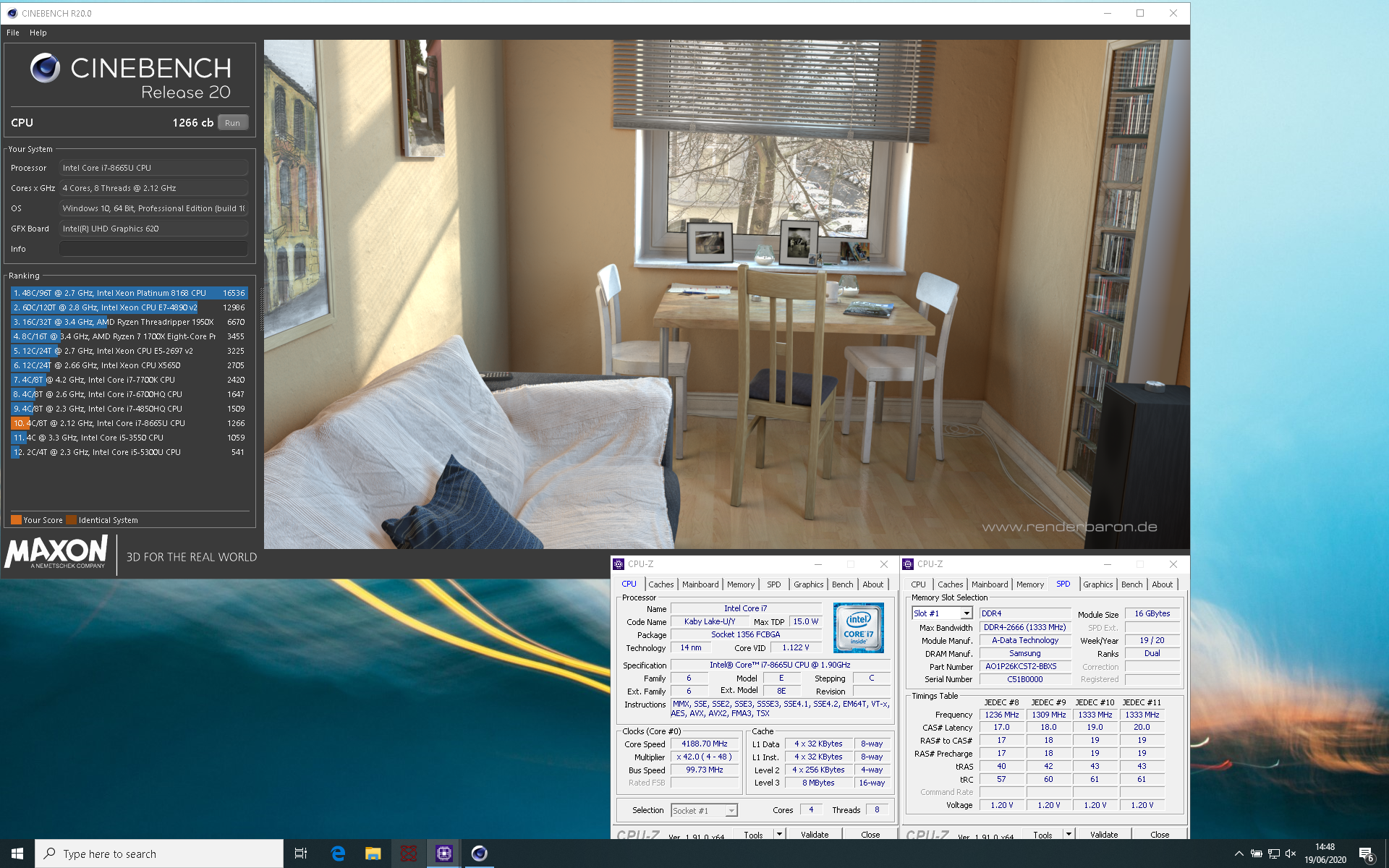
Task: Select the Core i7-7700K ranking entry
Action: coord(129,380)
